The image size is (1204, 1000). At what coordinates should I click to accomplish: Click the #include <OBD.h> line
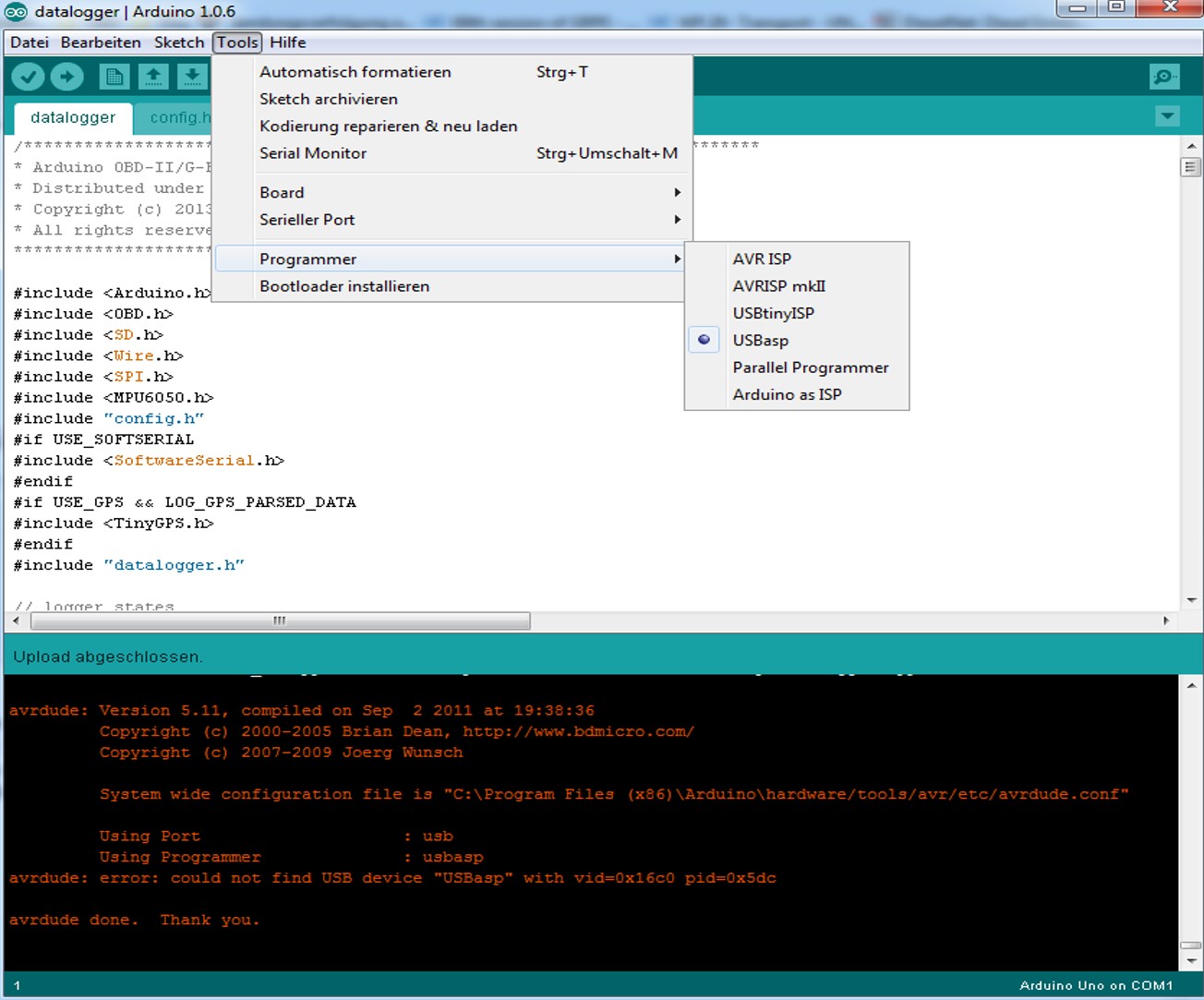tap(93, 314)
